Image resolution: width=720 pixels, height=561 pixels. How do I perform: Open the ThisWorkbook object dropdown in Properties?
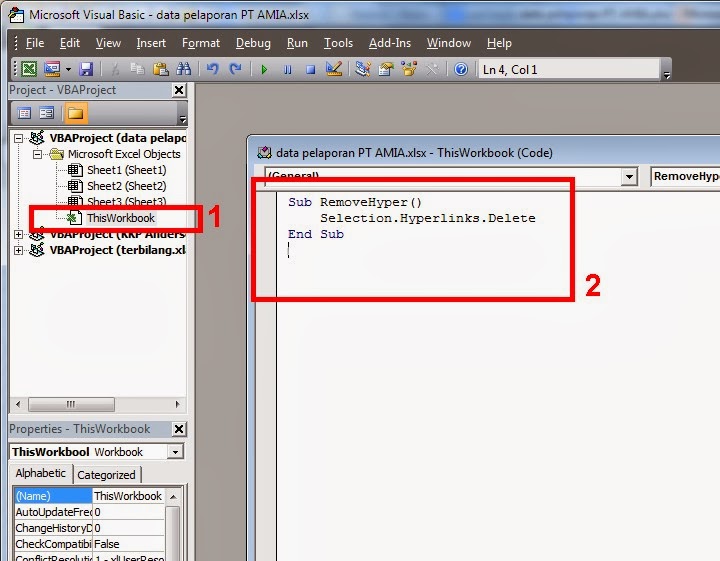pos(175,452)
